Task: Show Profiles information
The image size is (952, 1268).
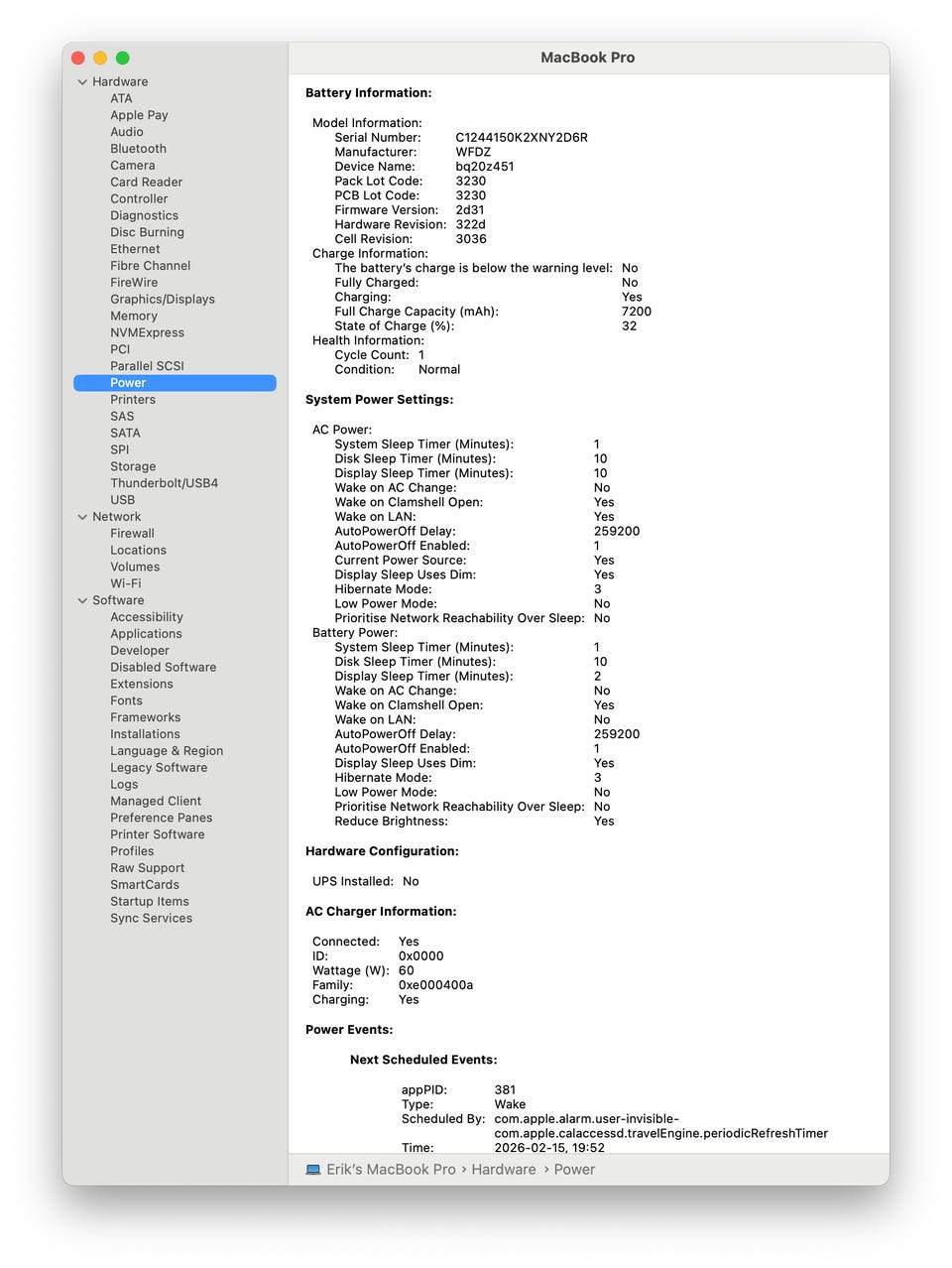Action: [x=132, y=851]
